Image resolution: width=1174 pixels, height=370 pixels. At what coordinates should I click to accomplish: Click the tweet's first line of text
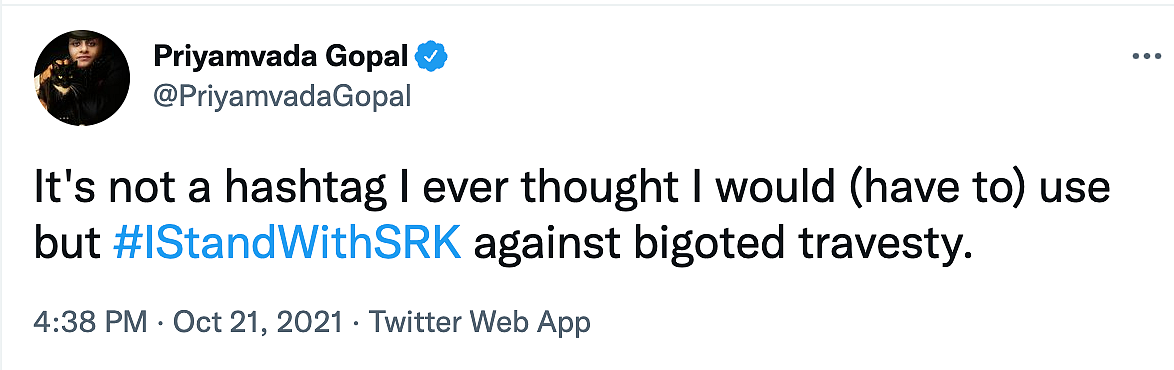[x=571, y=189]
